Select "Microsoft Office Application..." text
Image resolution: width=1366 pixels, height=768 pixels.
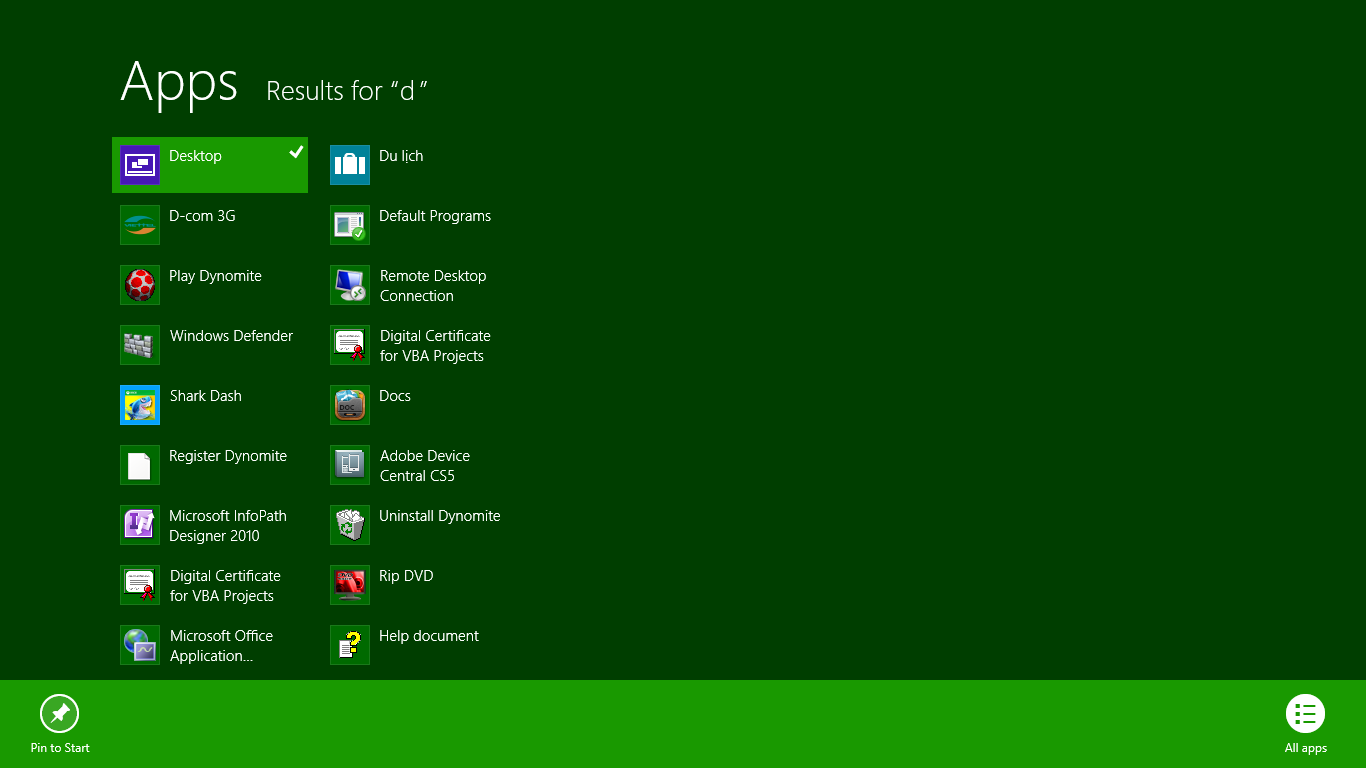(221, 646)
